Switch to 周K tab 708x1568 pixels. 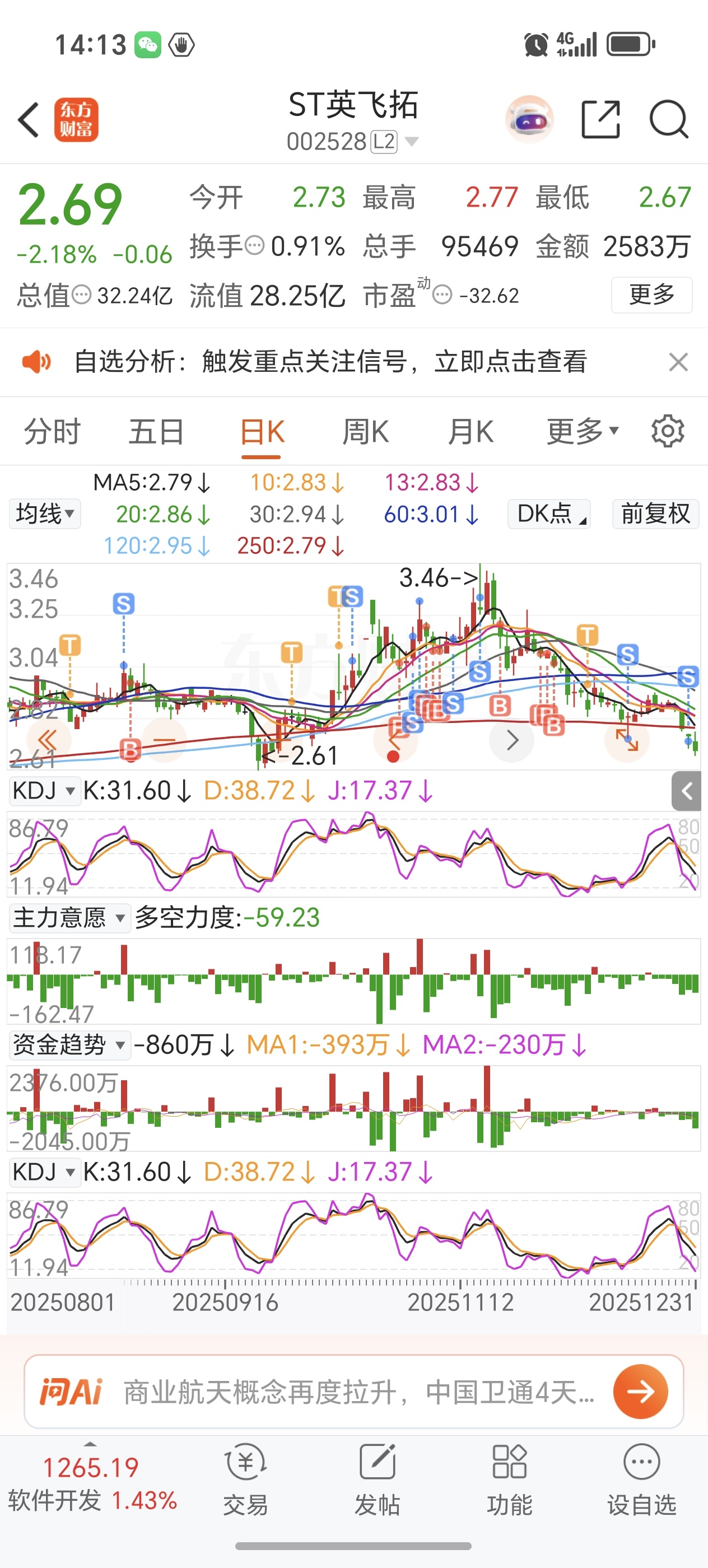365,432
